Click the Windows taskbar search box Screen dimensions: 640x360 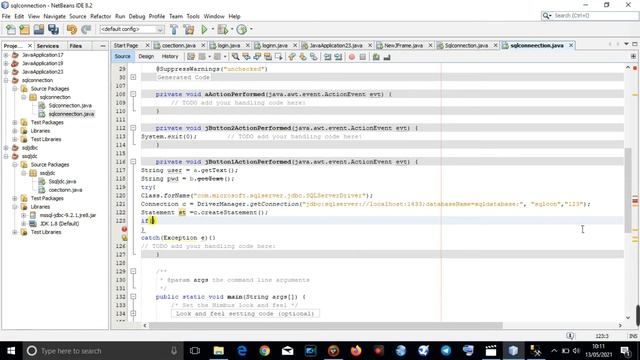[102, 351]
